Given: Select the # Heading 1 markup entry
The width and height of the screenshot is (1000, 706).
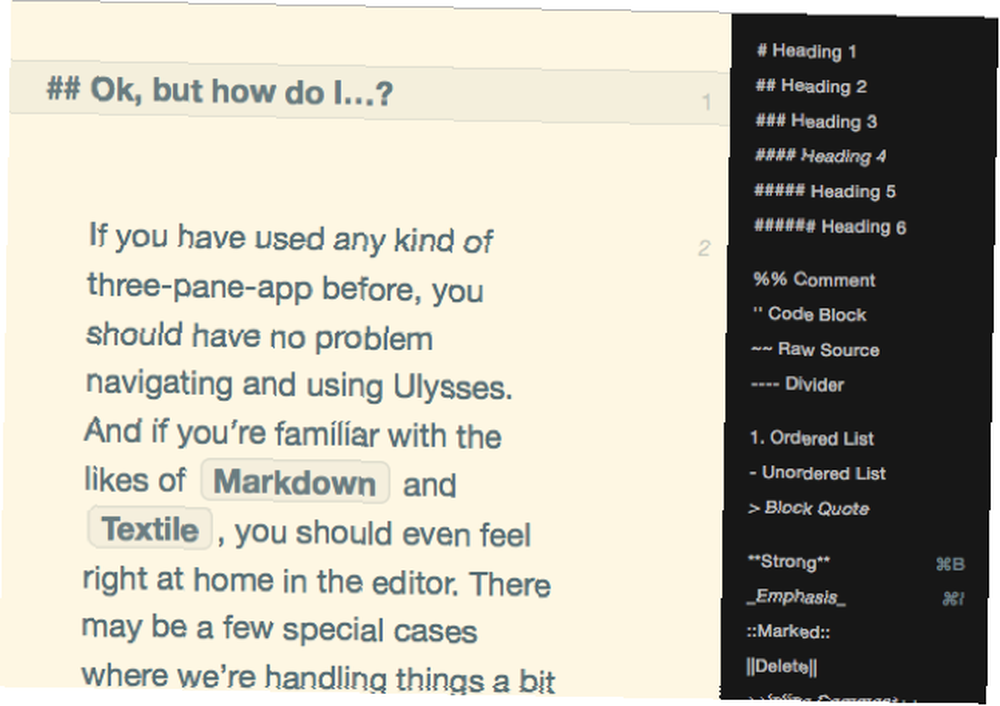Looking at the screenshot, I should pos(806,51).
